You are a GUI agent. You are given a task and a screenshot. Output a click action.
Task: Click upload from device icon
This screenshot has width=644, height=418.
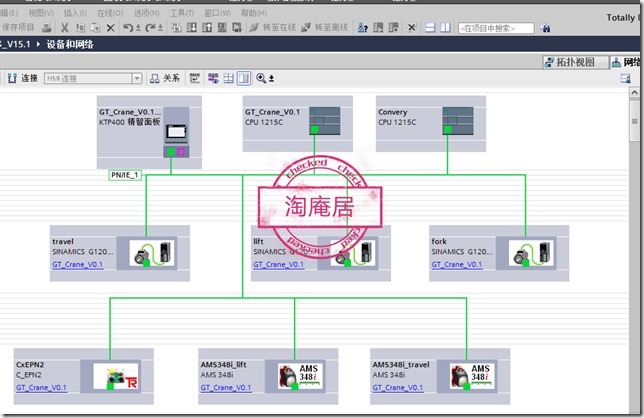[207, 28]
